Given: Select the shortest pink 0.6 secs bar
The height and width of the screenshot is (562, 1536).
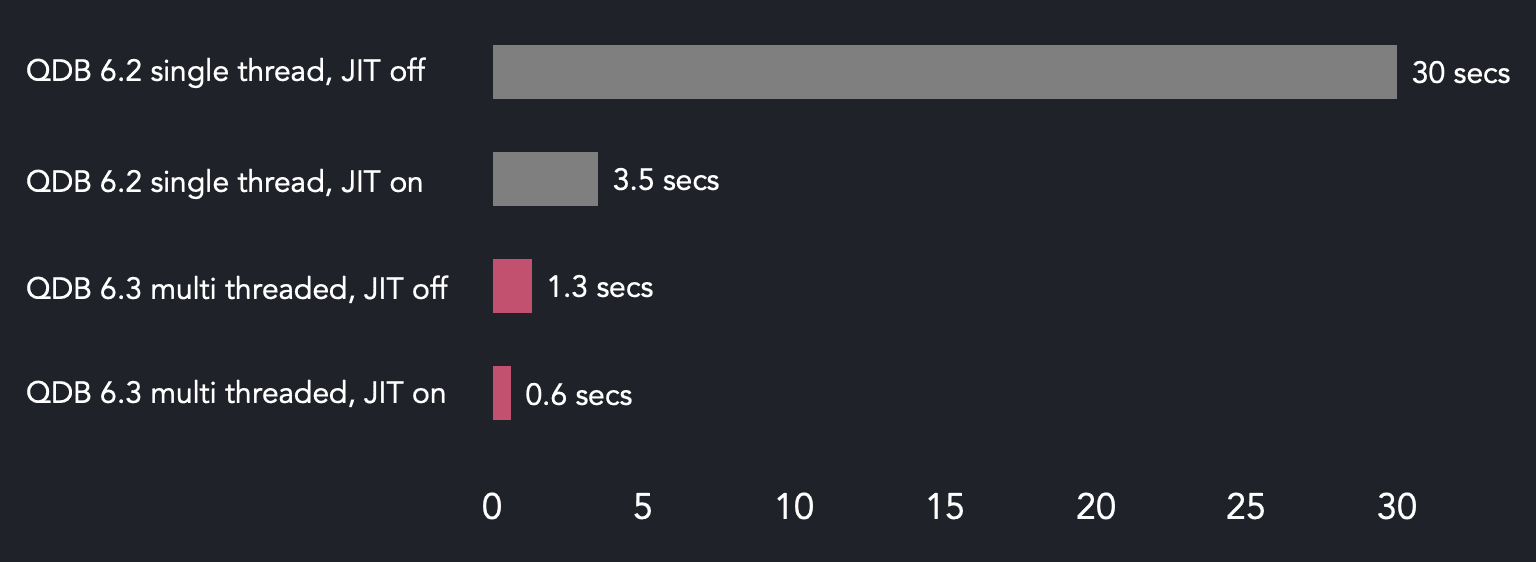Looking at the screenshot, I should point(502,393).
